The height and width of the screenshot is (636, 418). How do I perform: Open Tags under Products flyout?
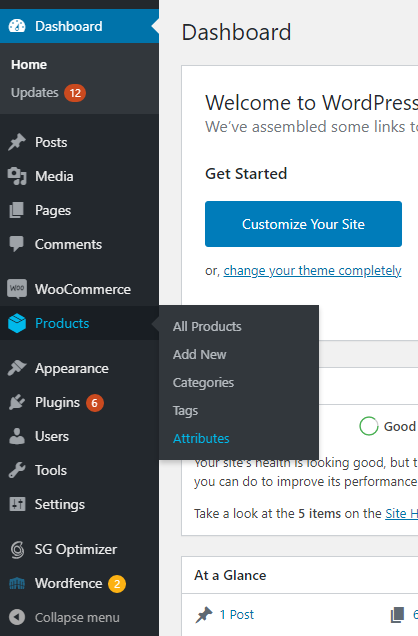185,410
